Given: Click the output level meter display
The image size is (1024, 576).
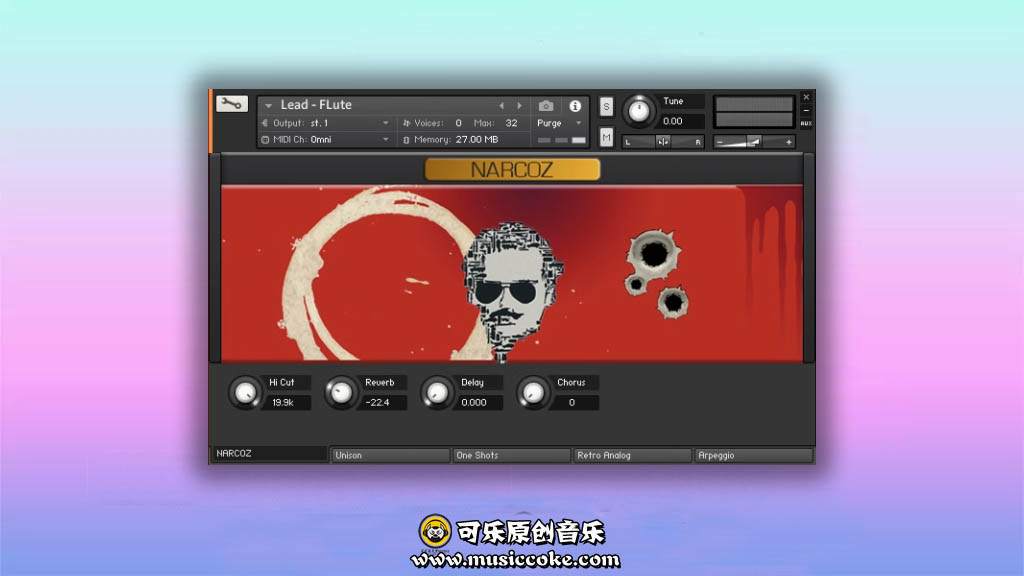Looking at the screenshot, I should click(754, 112).
